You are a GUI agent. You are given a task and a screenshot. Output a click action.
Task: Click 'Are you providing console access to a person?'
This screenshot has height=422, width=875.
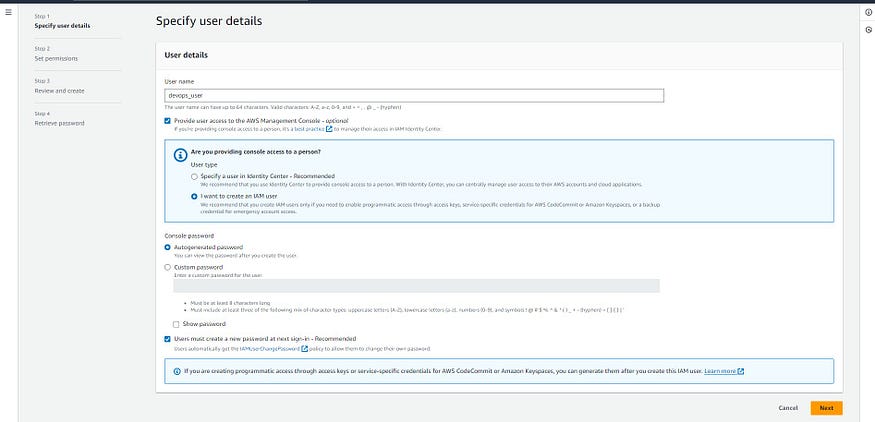pyautogui.click(x=256, y=152)
